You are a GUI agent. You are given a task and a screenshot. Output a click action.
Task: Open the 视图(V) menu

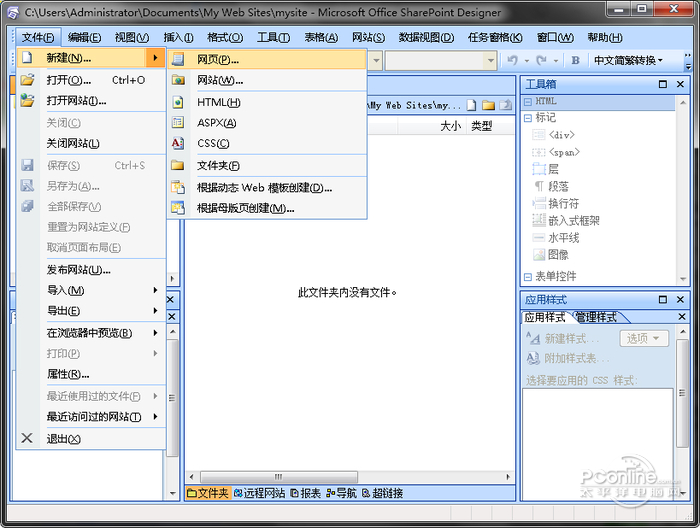click(x=132, y=37)
